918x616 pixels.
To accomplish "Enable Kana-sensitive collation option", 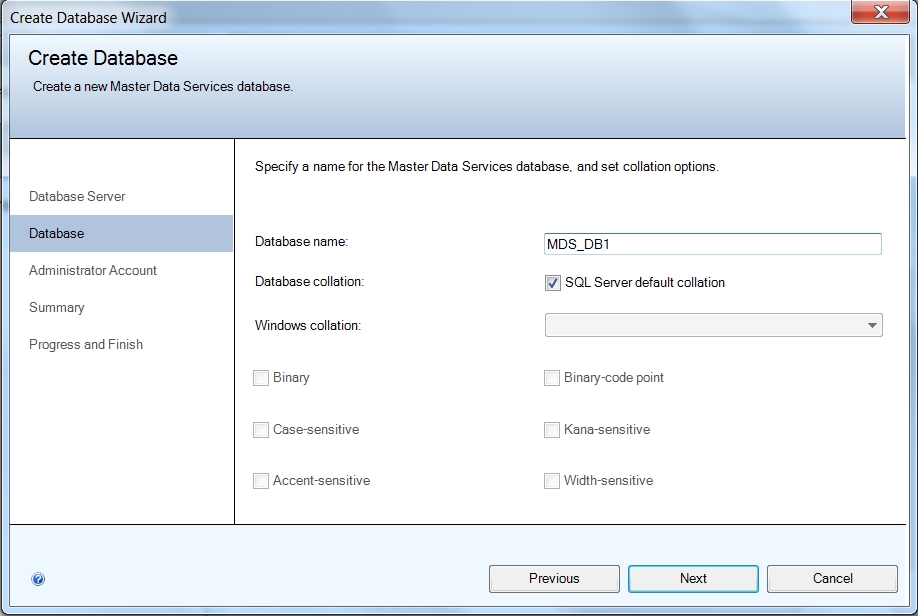I will pos(552,430).
